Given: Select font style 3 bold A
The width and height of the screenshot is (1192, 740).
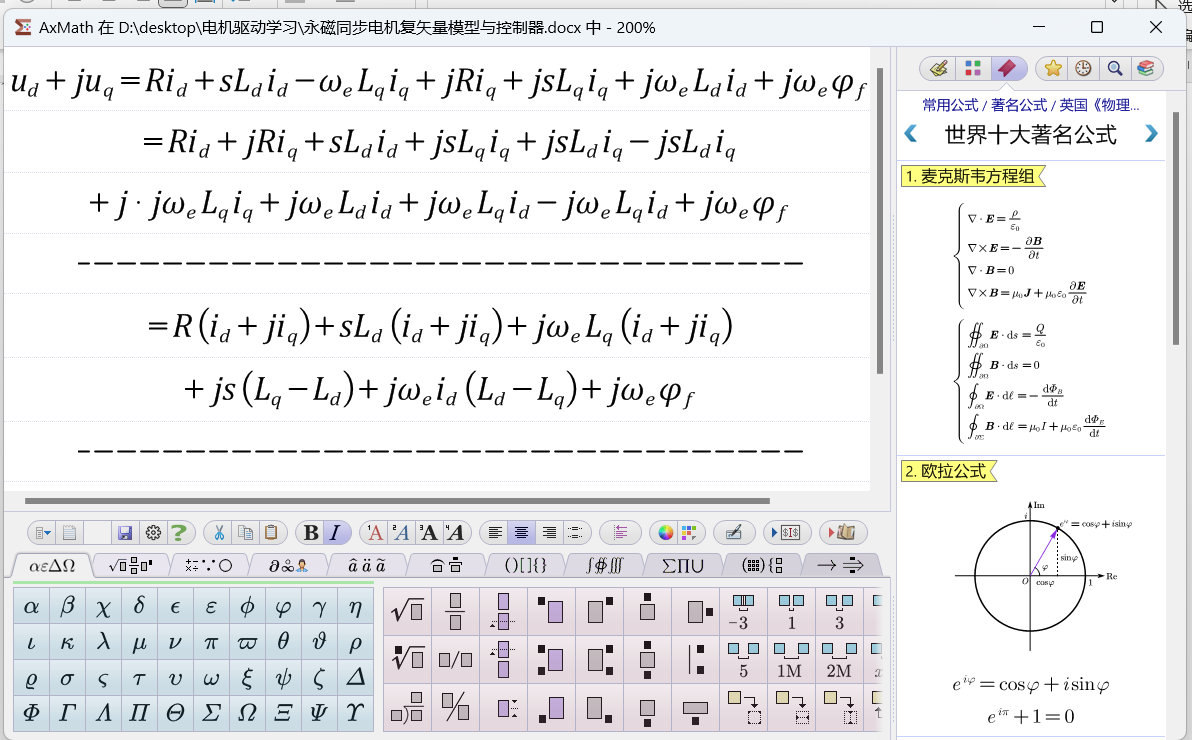Looking at the screenshot, I should tap(428, 533).
